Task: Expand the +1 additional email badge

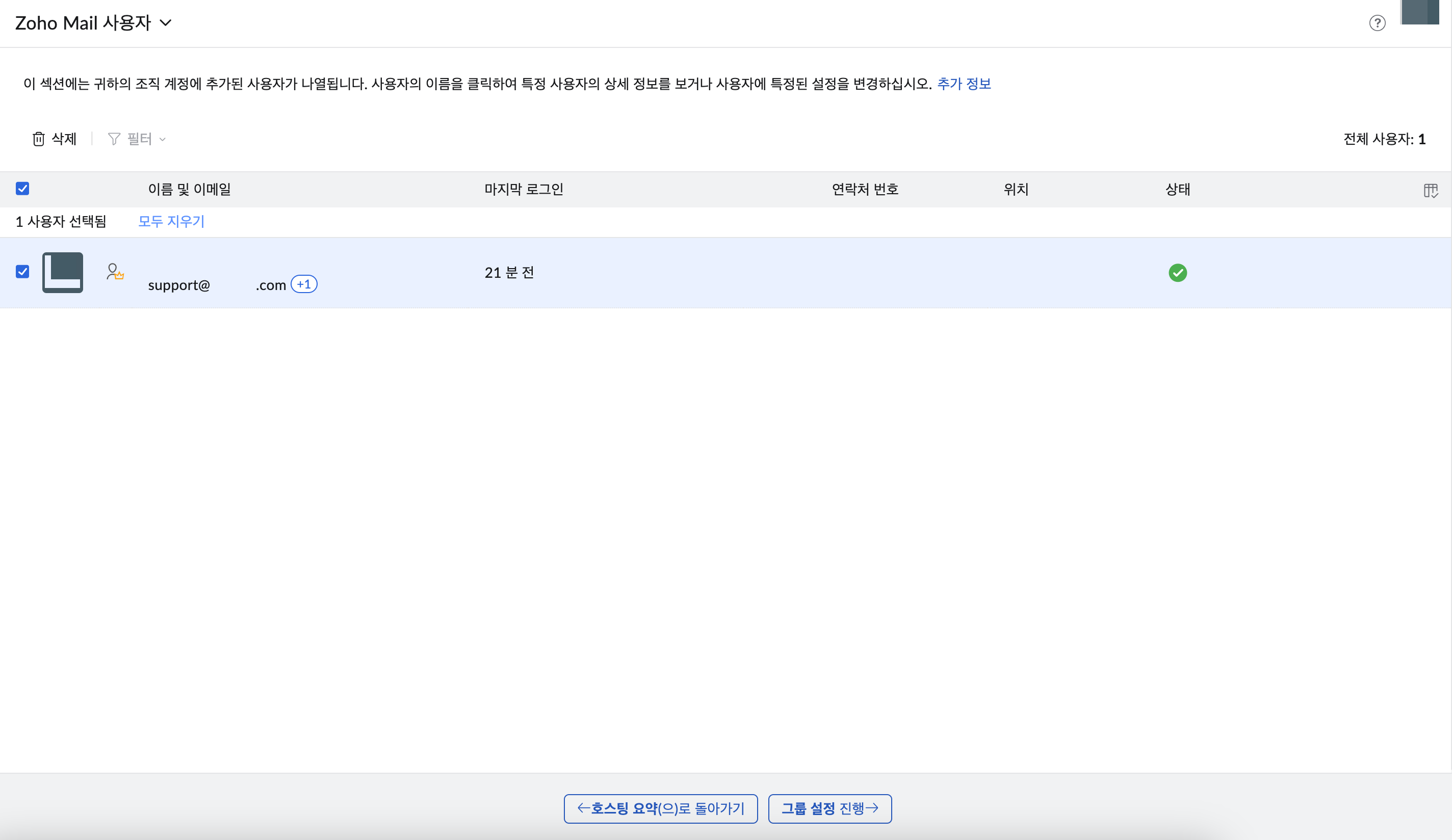Action: 304,284
